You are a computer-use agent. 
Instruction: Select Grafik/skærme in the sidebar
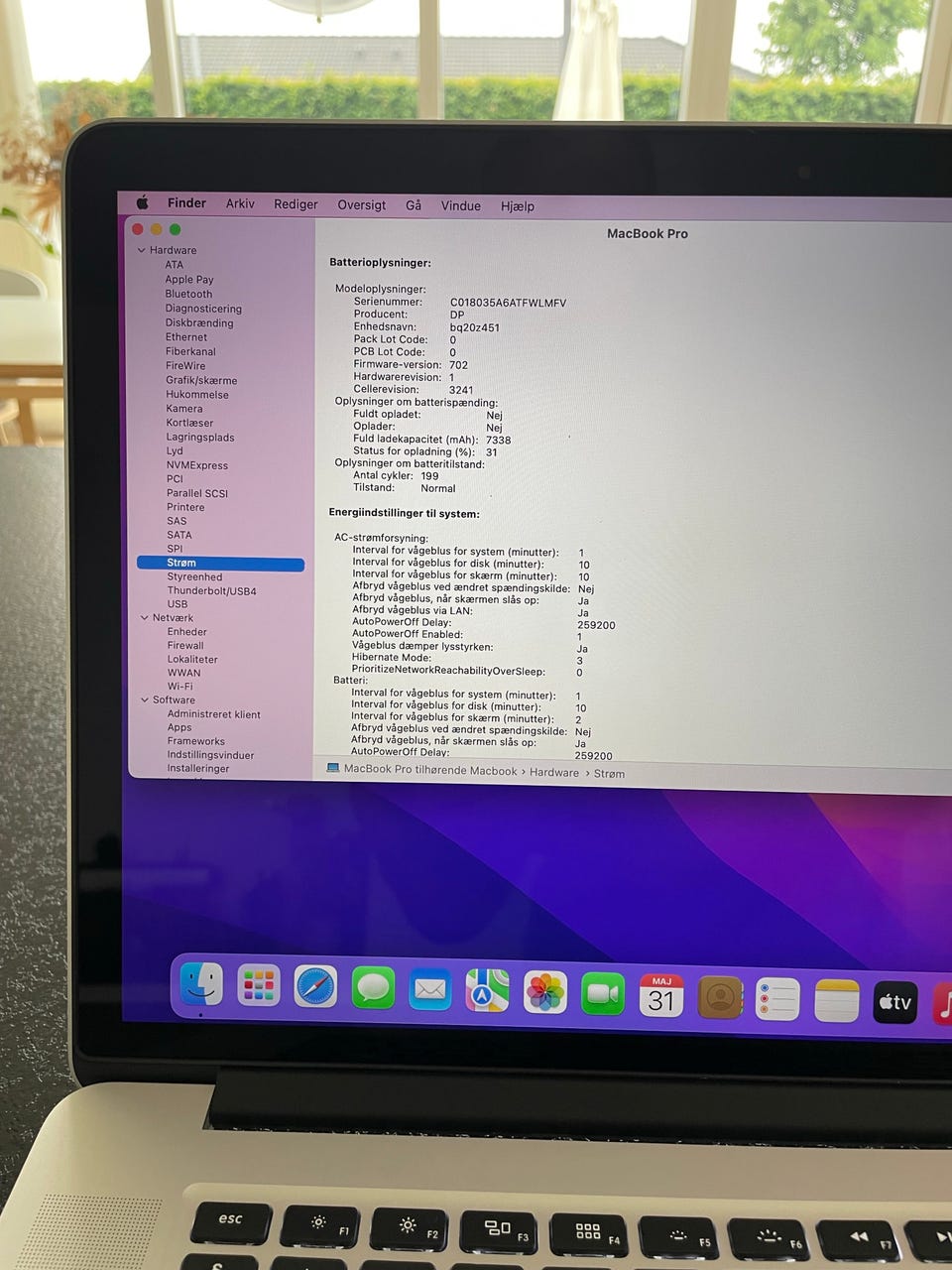[201, 380]
